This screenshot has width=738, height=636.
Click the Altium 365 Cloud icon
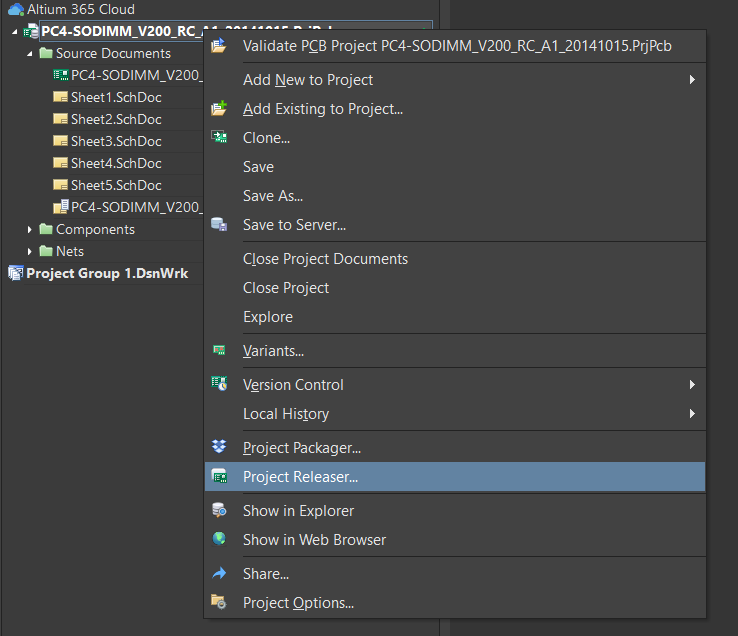click(x=16, y=9)
